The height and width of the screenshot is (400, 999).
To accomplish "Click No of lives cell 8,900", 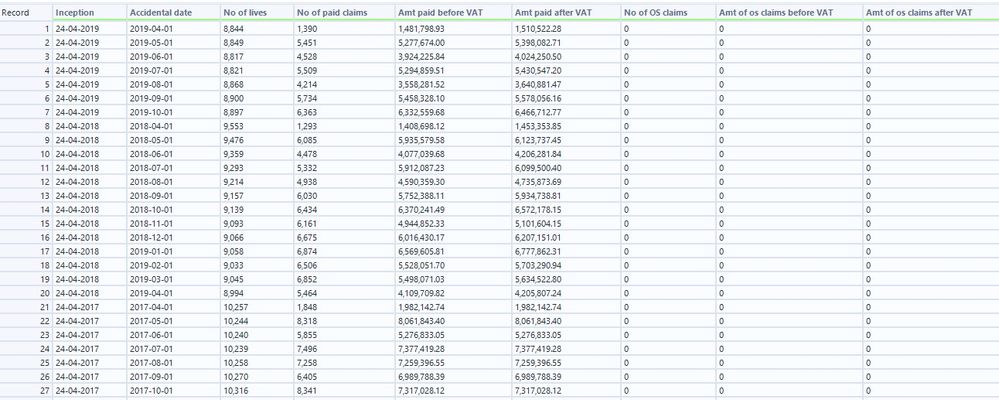I will click(x=233, y=99).
